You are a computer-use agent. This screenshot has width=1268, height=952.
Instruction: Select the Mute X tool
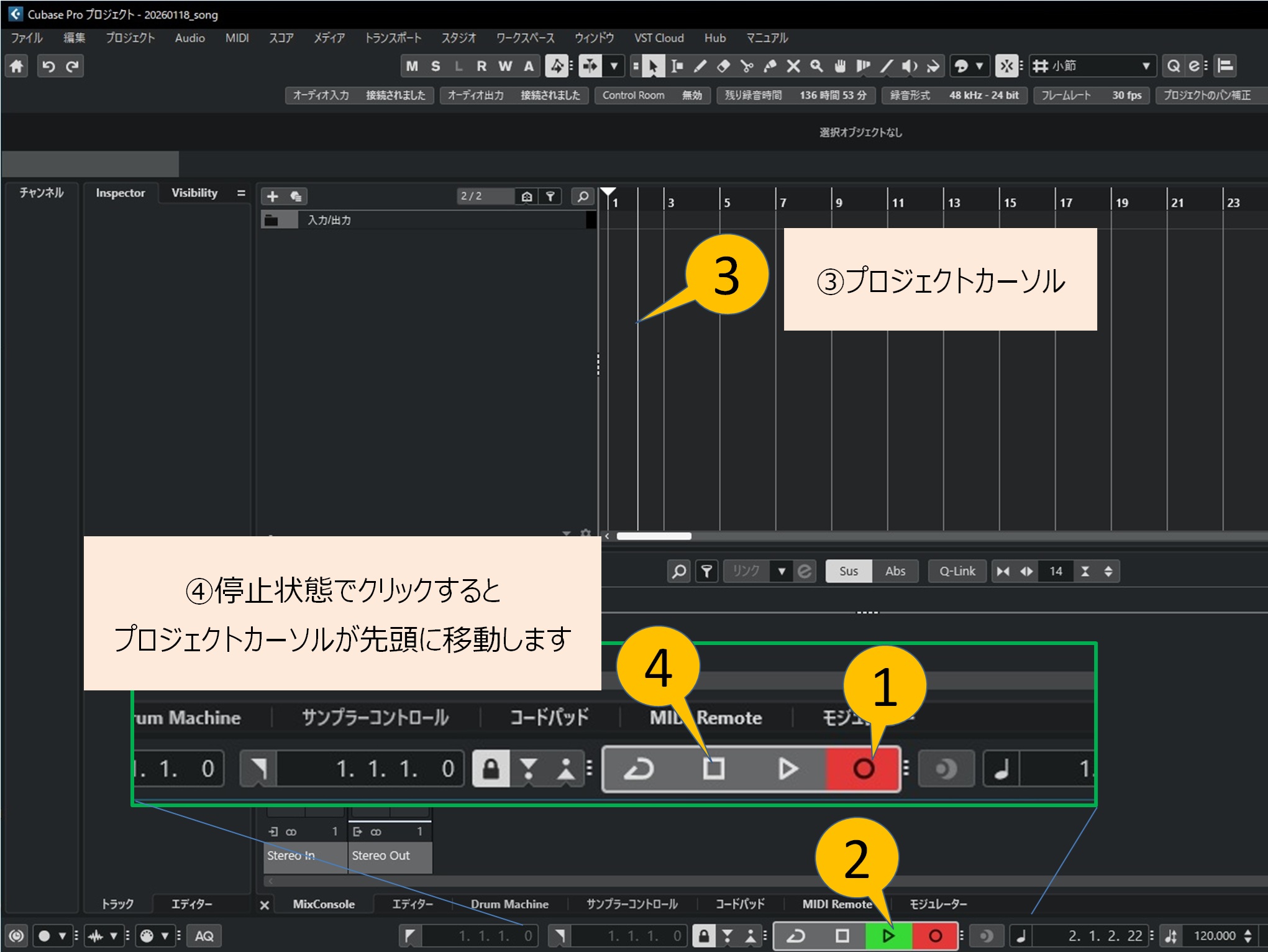(794, 66)
